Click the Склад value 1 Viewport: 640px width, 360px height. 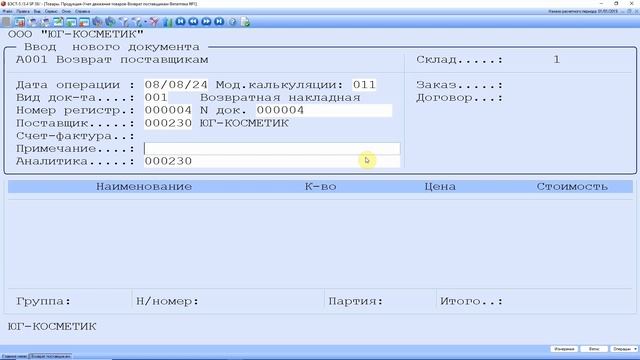(x=556, y=60)
